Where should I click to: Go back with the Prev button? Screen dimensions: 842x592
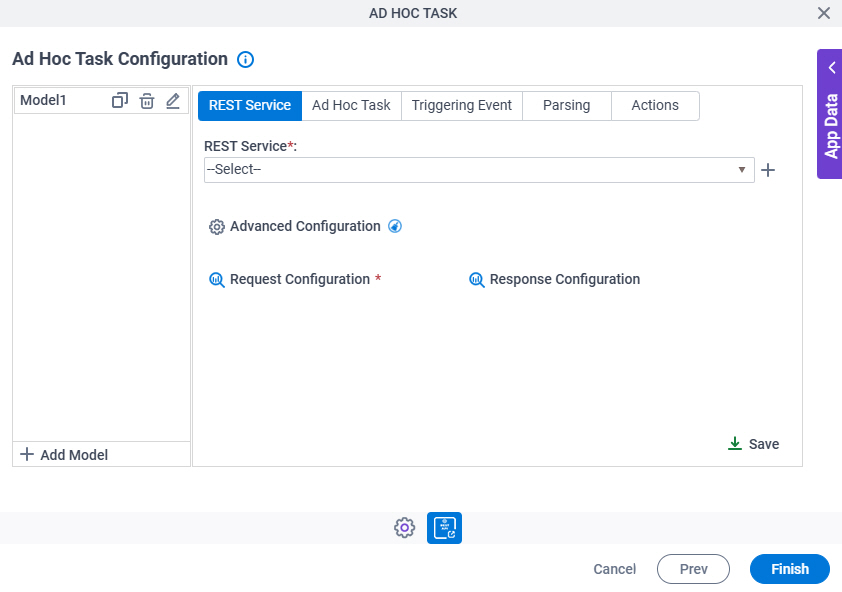click(x=693, y=569)
